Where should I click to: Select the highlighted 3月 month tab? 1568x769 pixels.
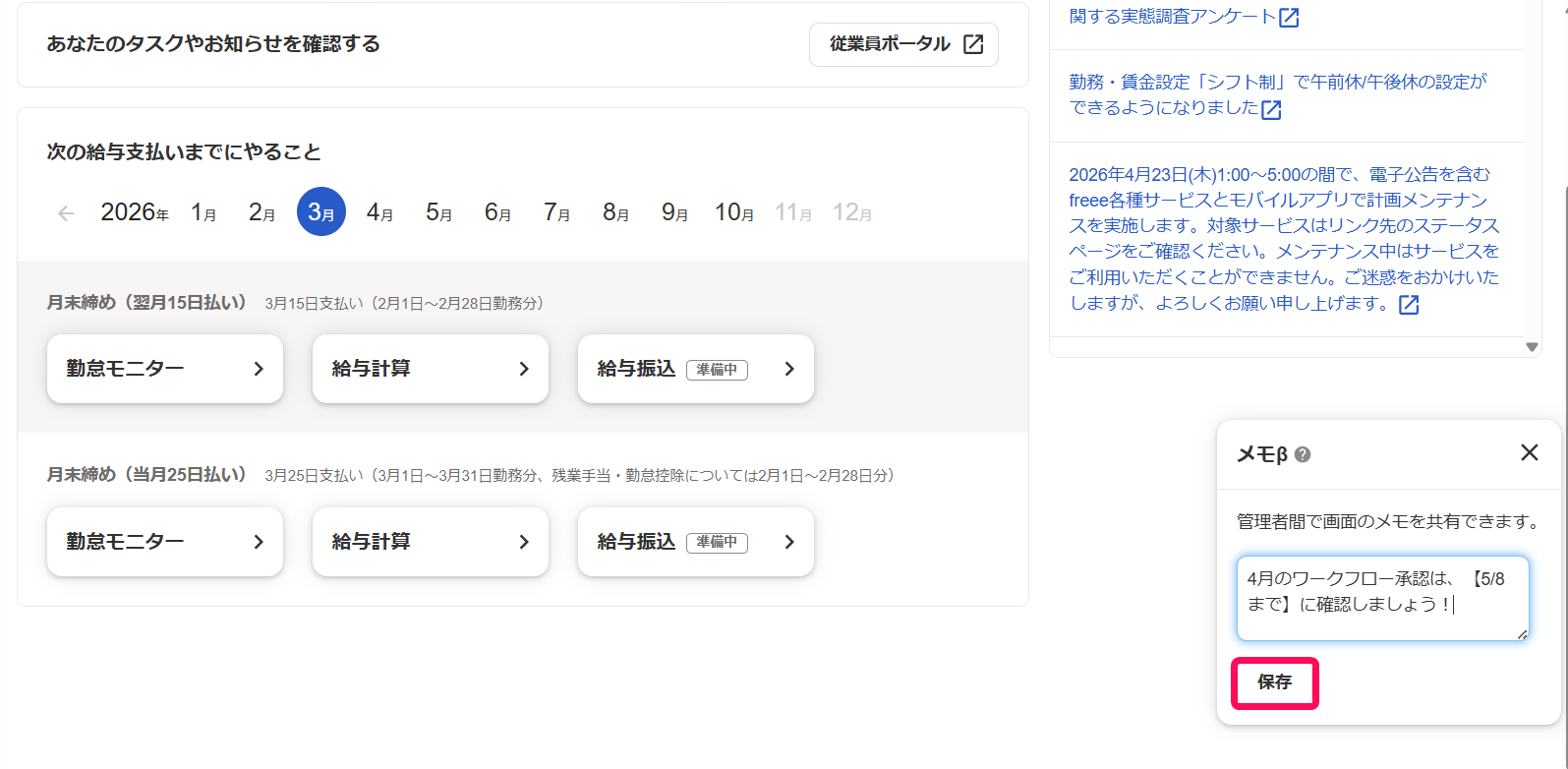[x=321, y=211]
